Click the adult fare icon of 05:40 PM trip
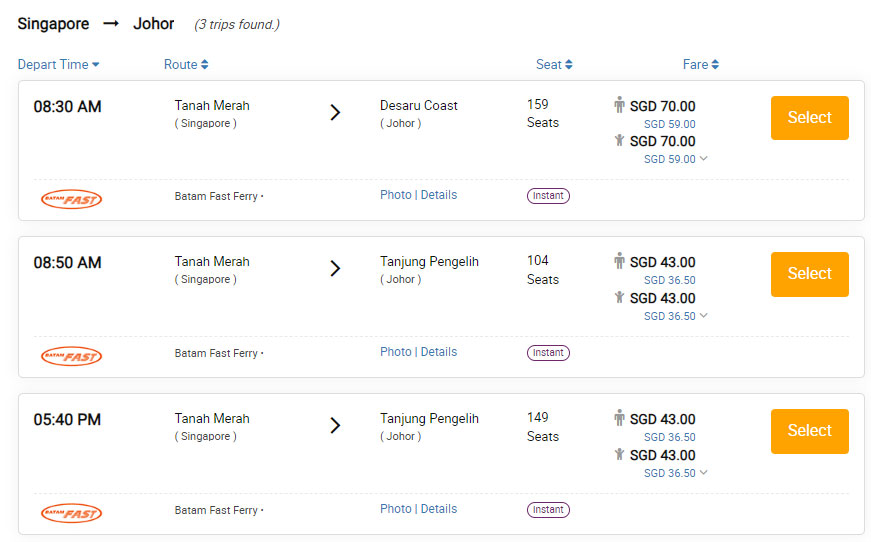Screen dimensions: 871x542 tap(619, 418)
